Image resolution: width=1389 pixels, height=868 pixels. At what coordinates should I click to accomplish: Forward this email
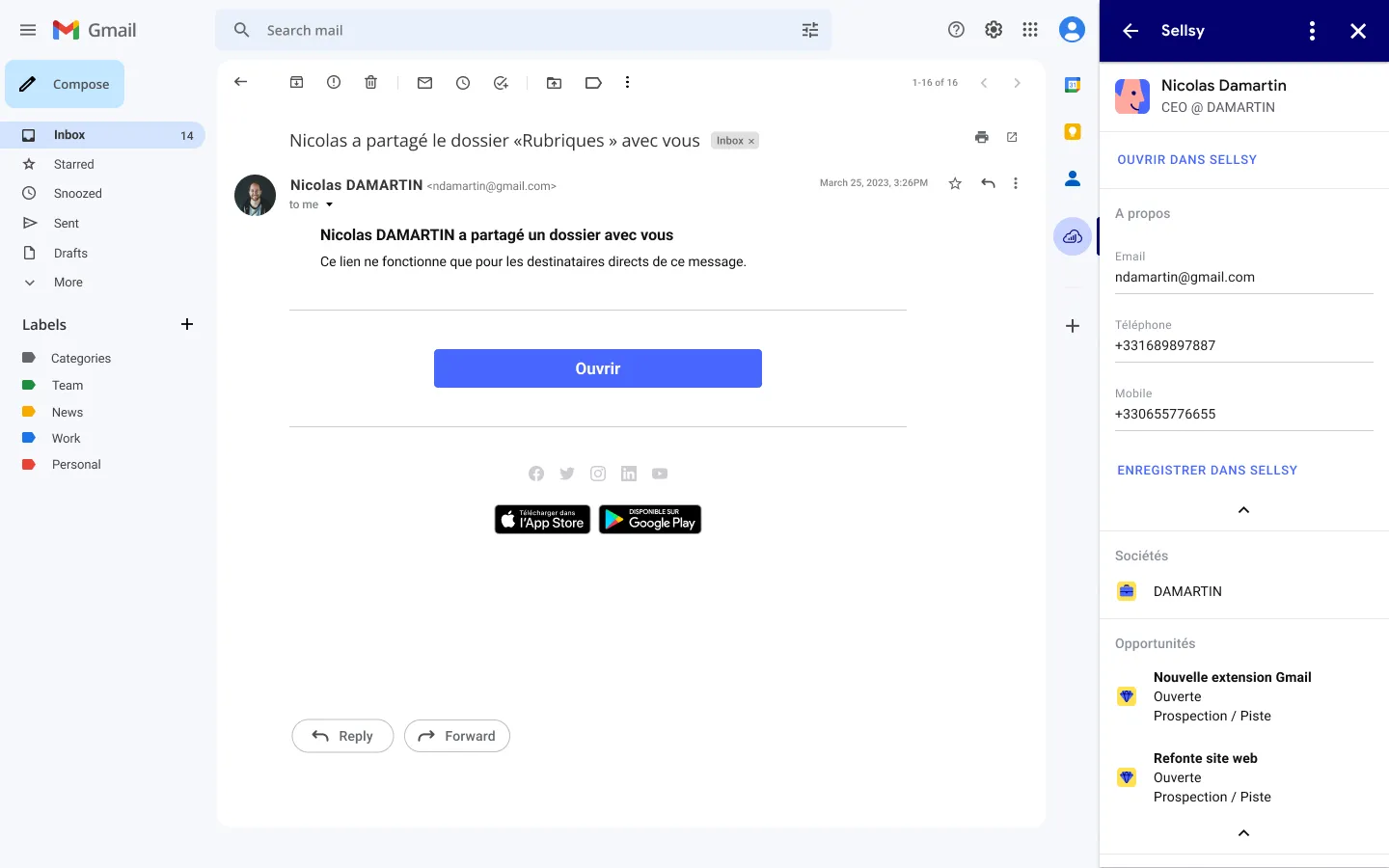coord(457,736)
